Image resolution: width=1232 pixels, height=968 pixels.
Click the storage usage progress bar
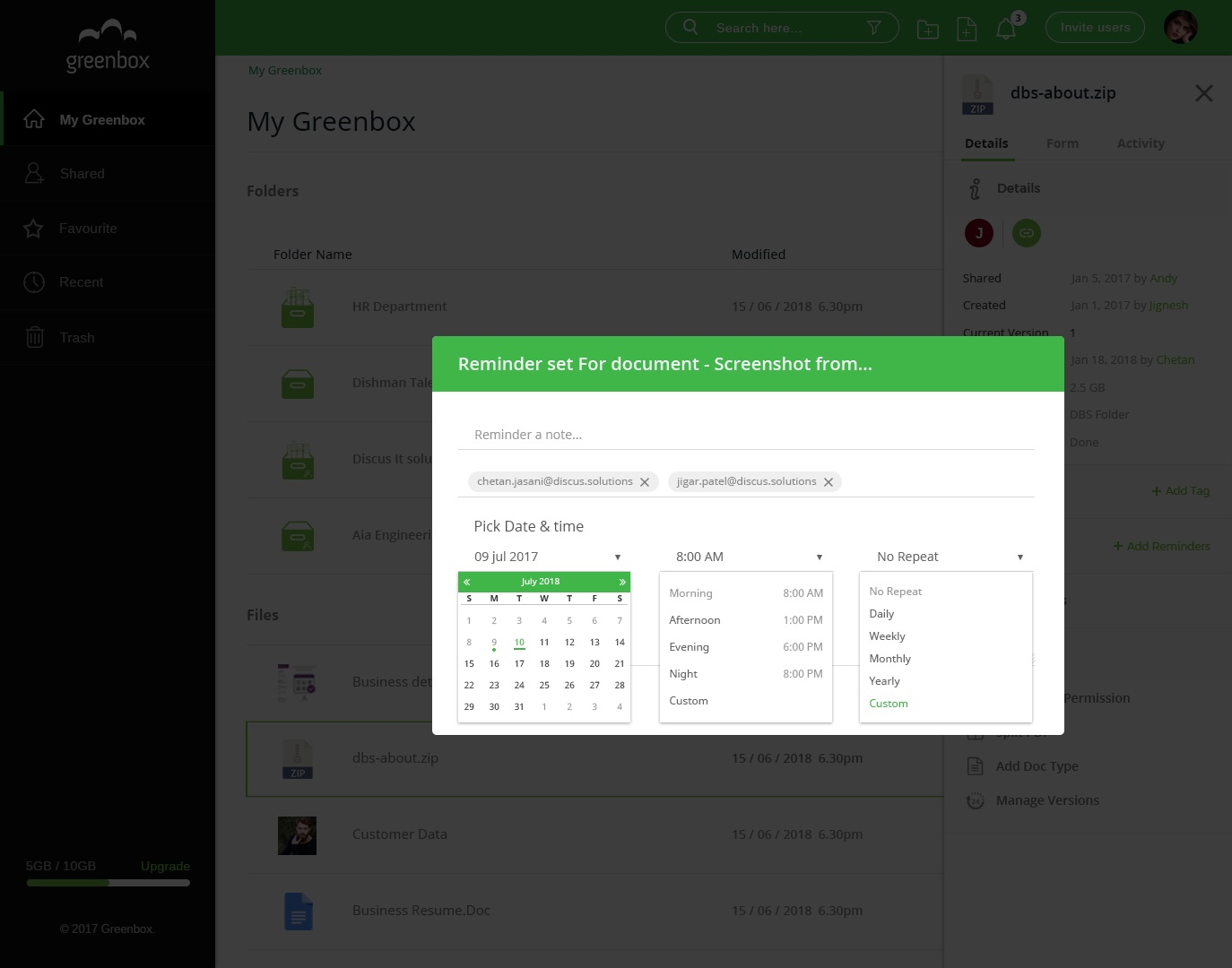pyautogui.click(x=108, y=883)
